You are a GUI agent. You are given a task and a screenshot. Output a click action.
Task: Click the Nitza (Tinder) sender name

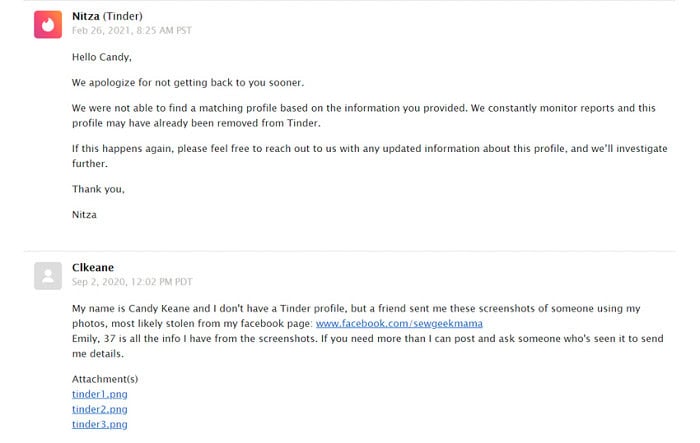(107, 16)
